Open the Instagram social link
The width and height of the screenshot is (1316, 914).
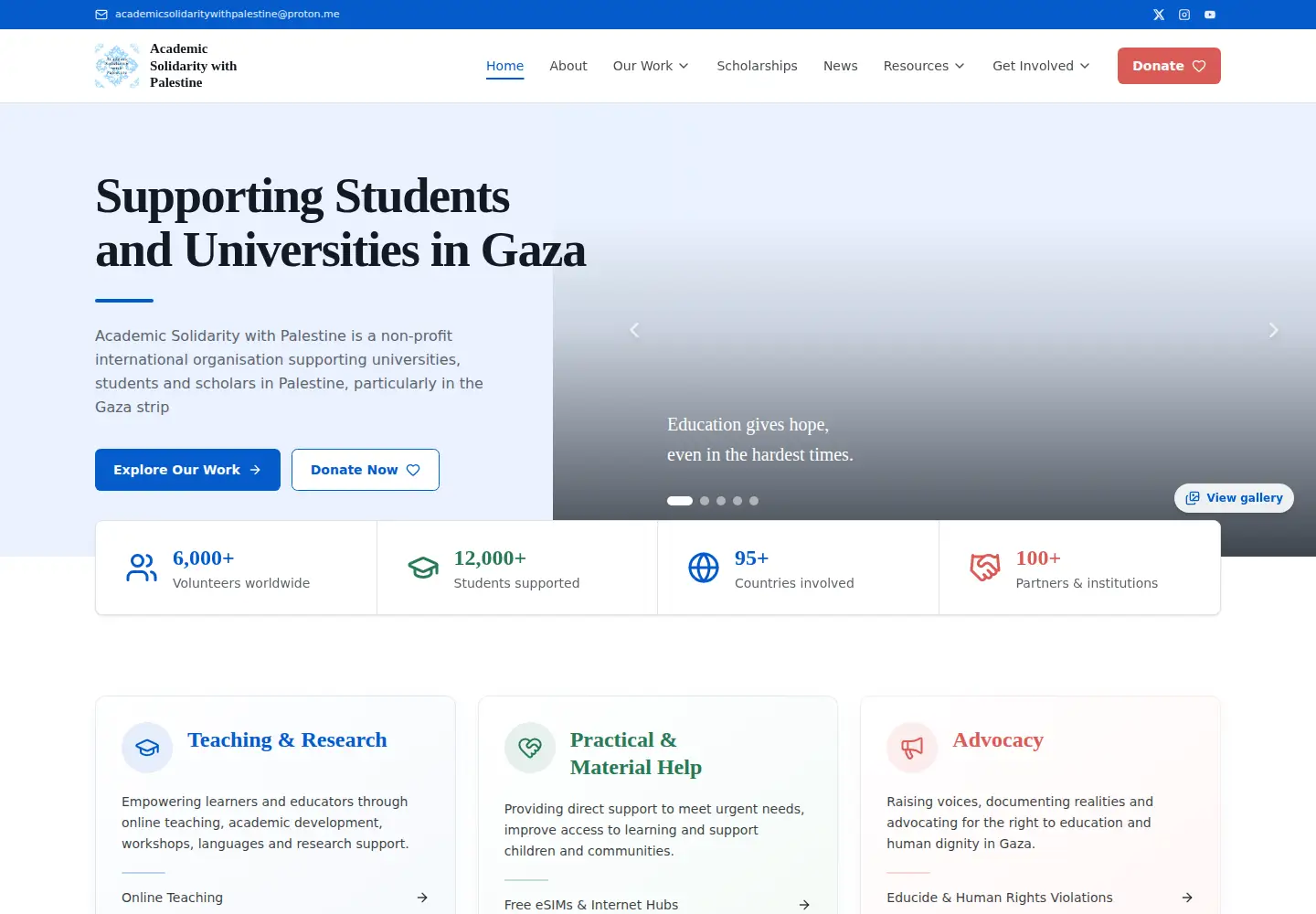1184,15
